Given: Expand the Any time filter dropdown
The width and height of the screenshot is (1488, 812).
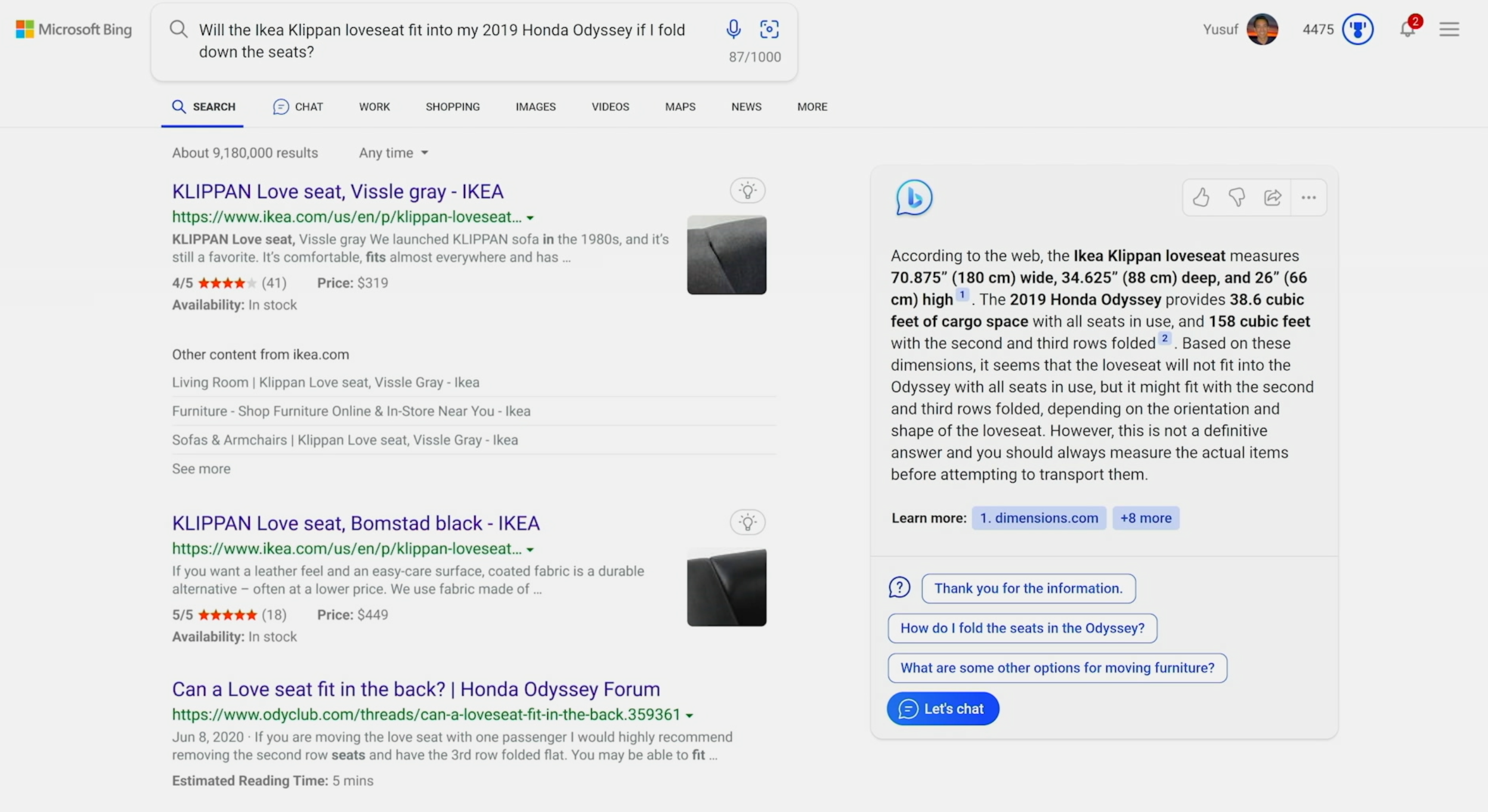Looking at the screenshot, I should 394,153.
